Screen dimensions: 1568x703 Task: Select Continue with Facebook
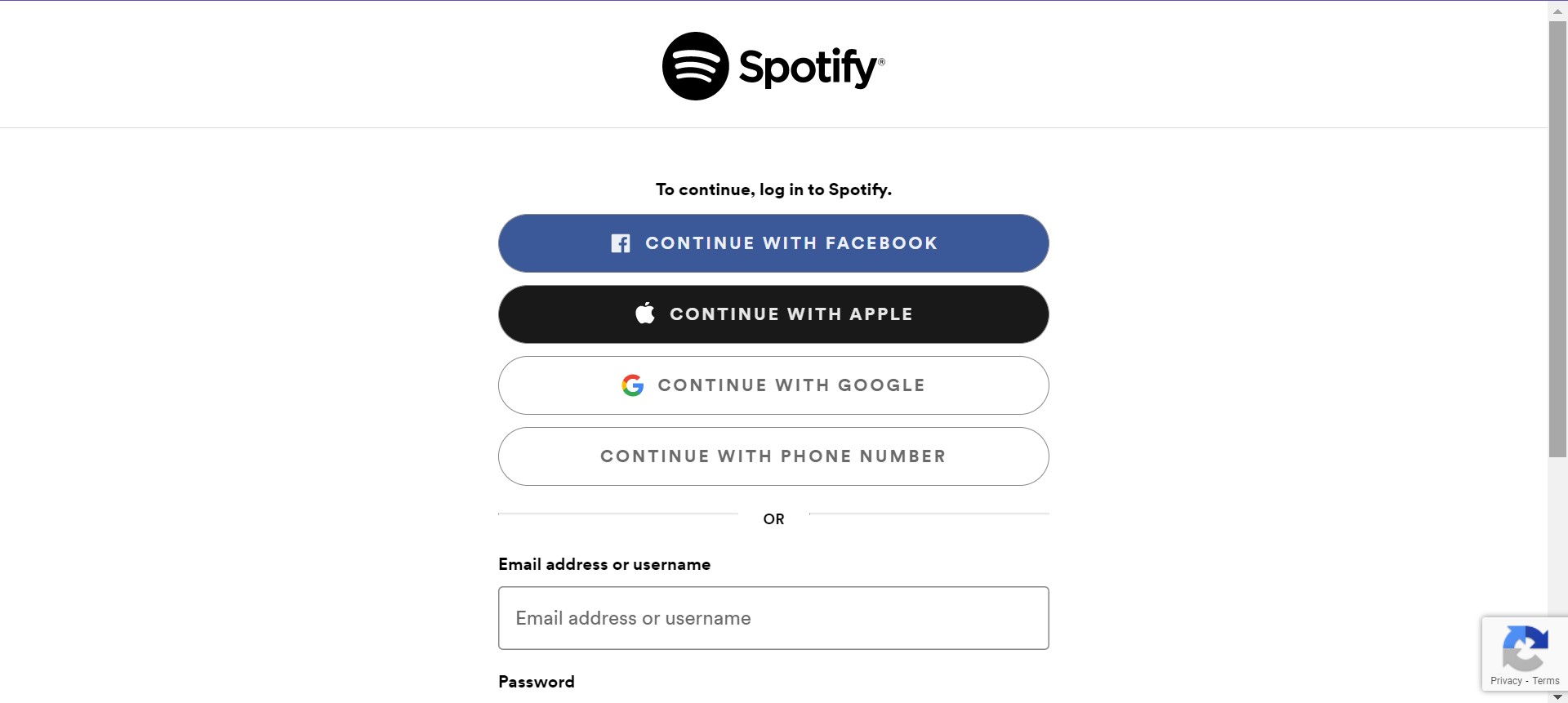[773, 242]
